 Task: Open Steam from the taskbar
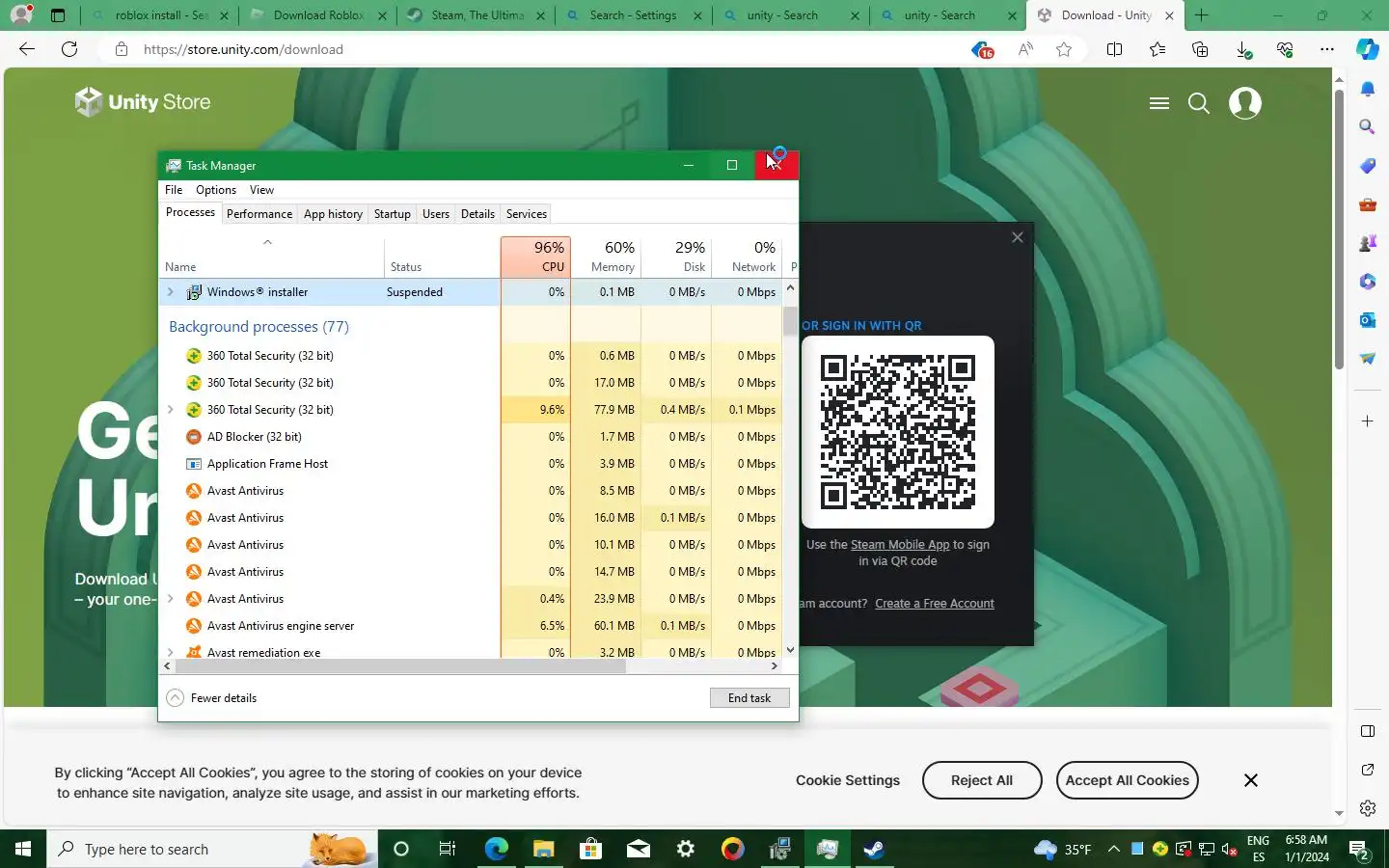coord(874,849)
